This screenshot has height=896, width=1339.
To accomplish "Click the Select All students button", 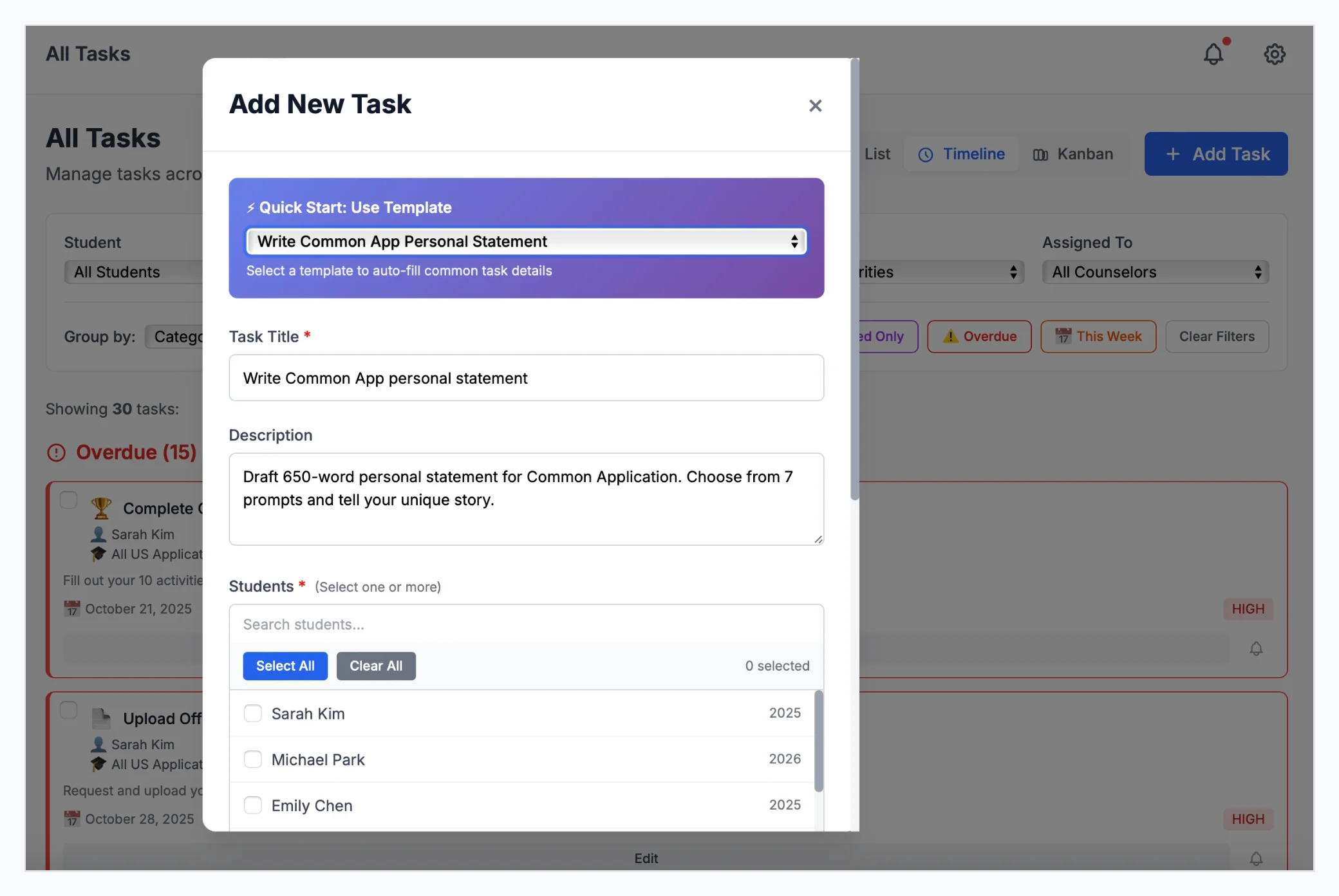I will point(285,666).
